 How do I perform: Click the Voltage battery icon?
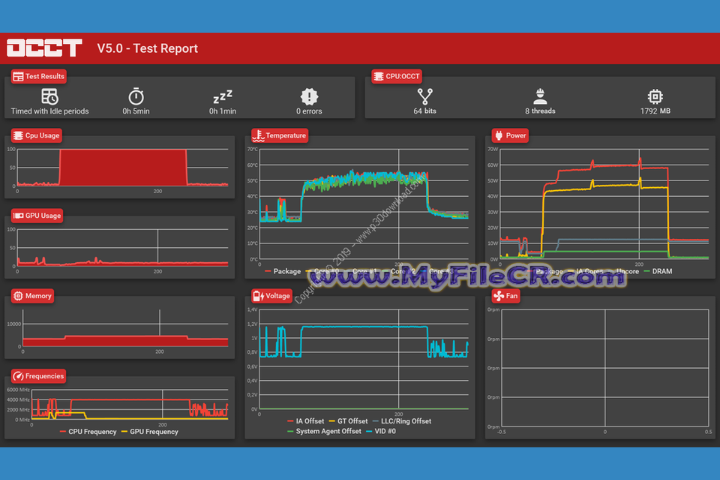pos(259,296)
